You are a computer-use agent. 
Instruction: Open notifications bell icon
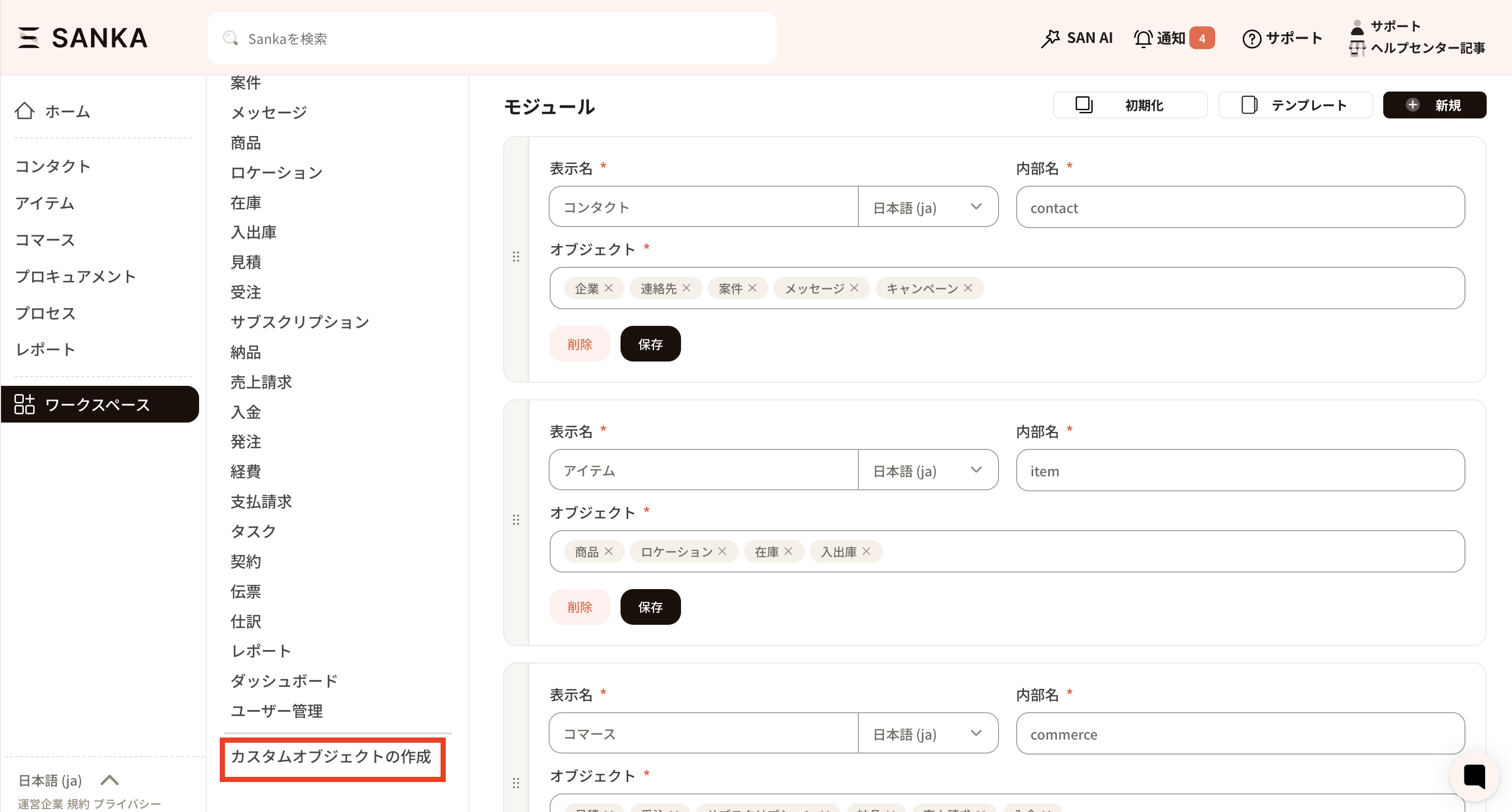click(x=1142, y=38)
